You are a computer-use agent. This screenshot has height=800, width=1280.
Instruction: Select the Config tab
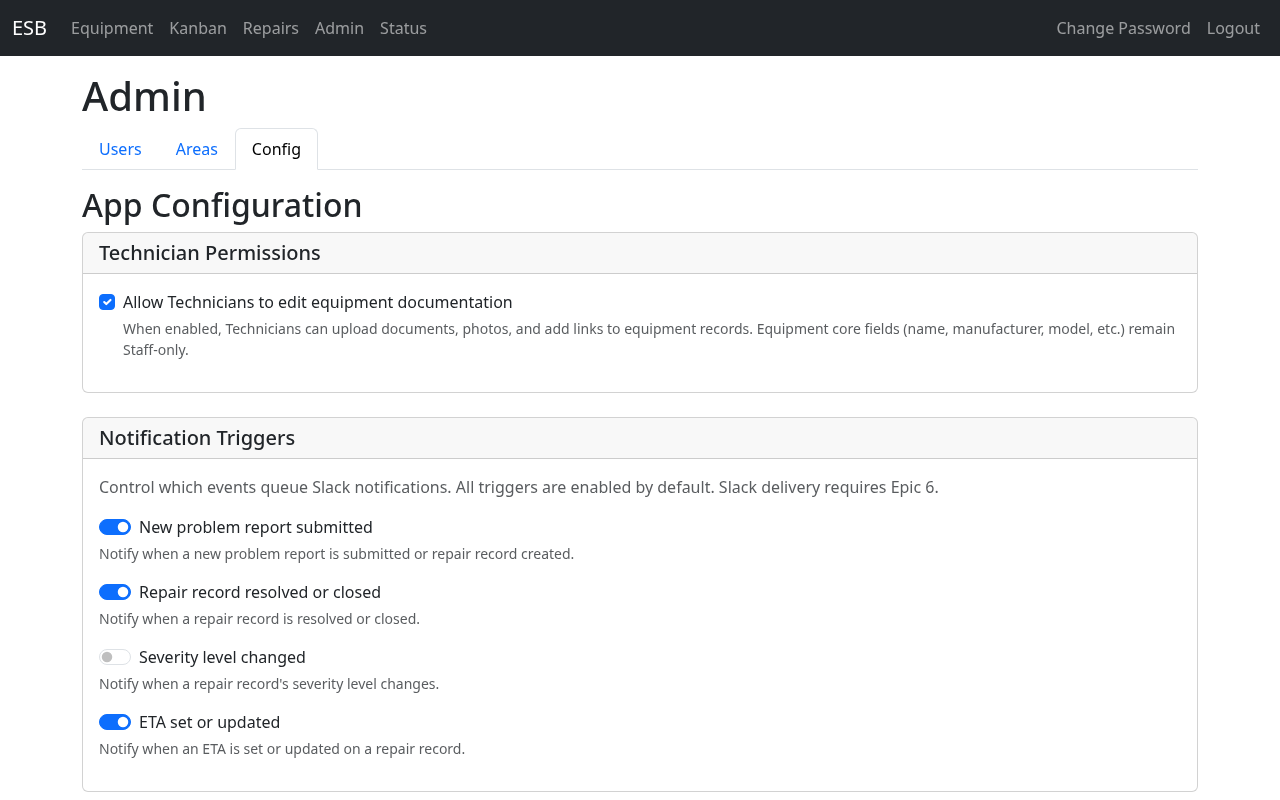(276, 149)
